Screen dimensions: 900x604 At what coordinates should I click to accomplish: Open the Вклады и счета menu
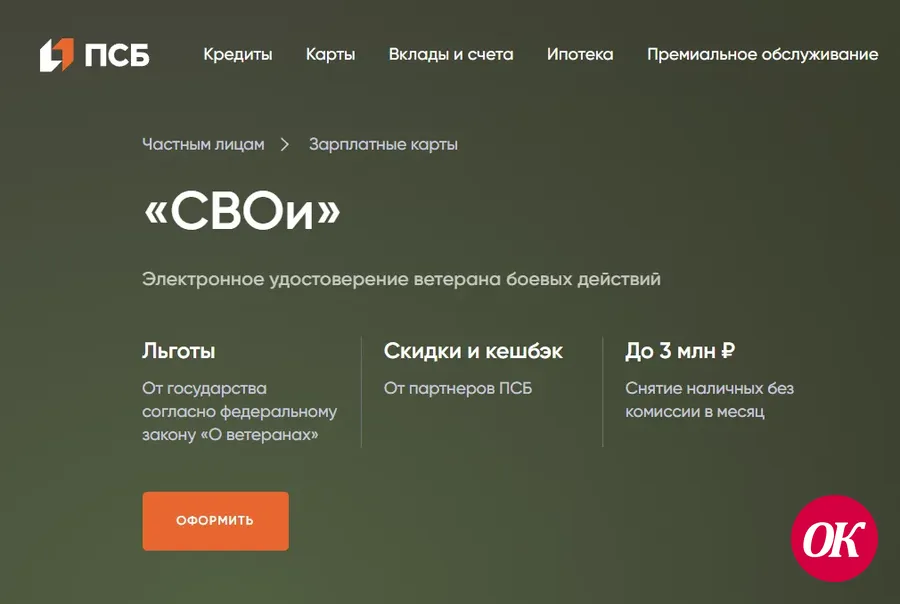(451, 55)
